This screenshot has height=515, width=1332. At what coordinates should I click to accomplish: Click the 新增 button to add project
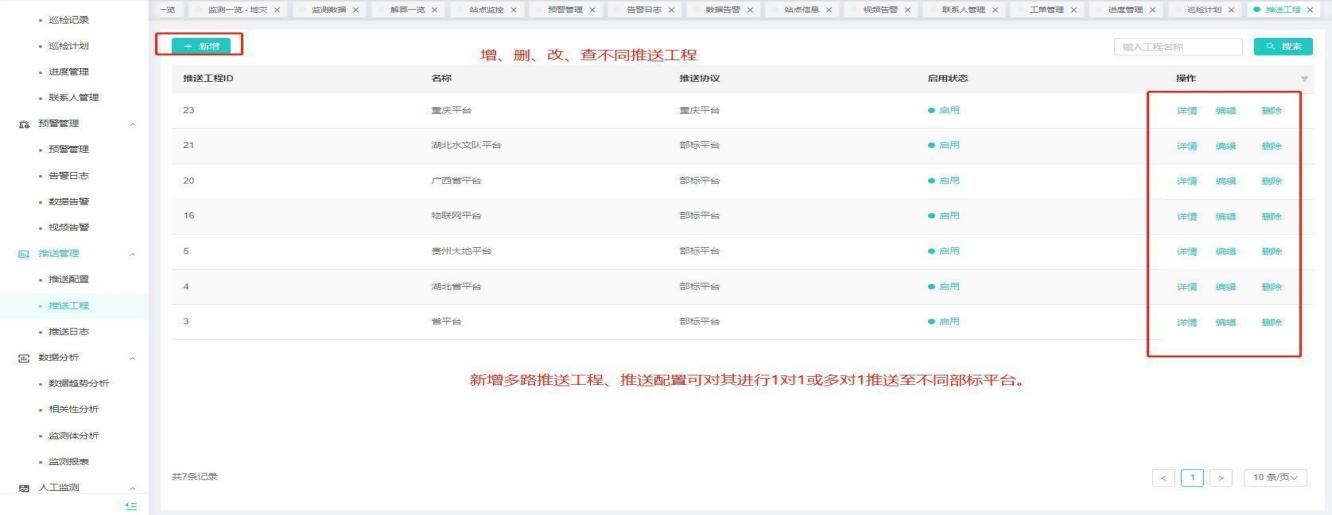[x=200, y=46]
